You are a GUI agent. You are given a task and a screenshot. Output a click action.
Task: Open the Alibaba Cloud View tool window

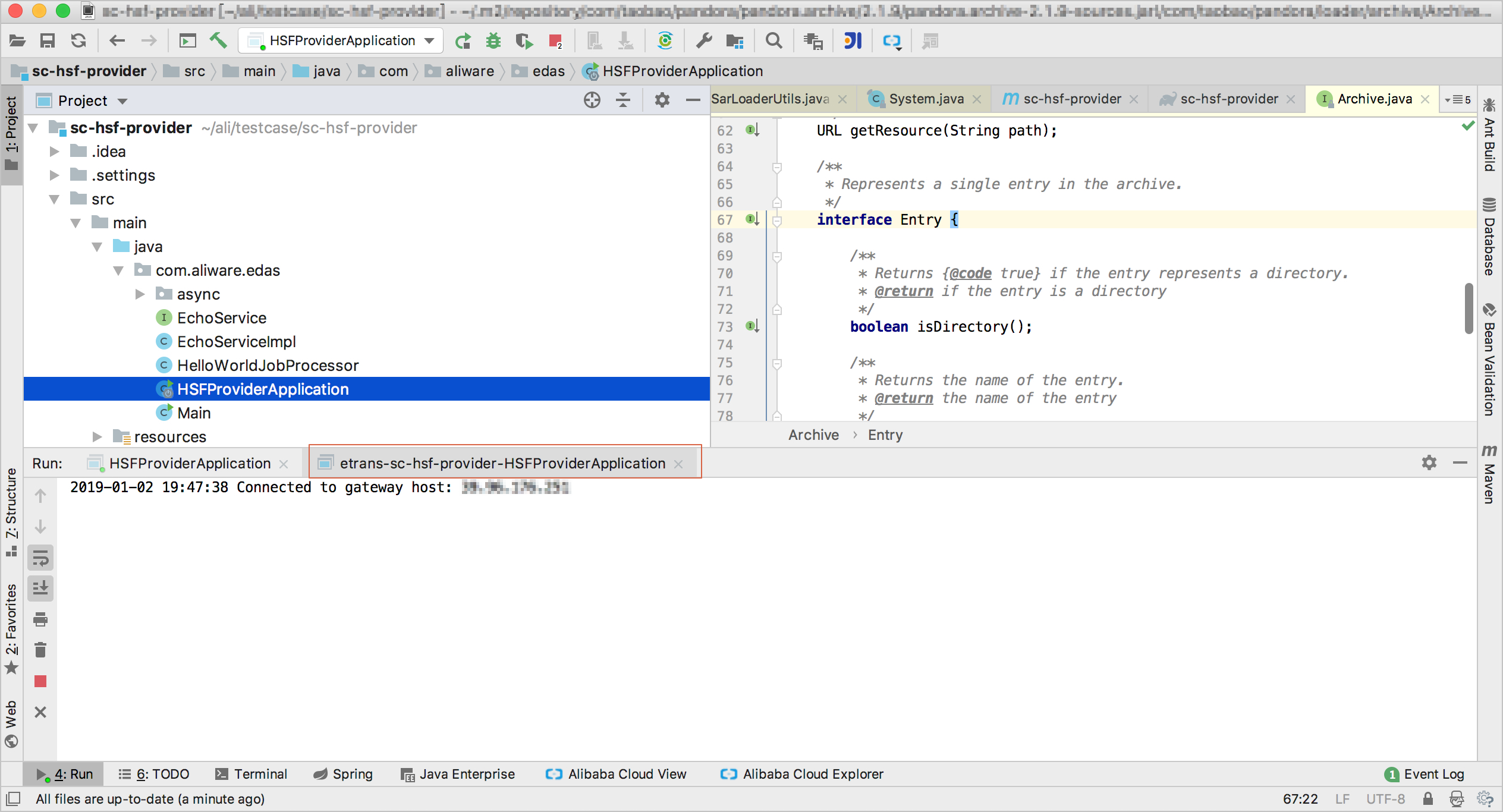coord(617,774)
